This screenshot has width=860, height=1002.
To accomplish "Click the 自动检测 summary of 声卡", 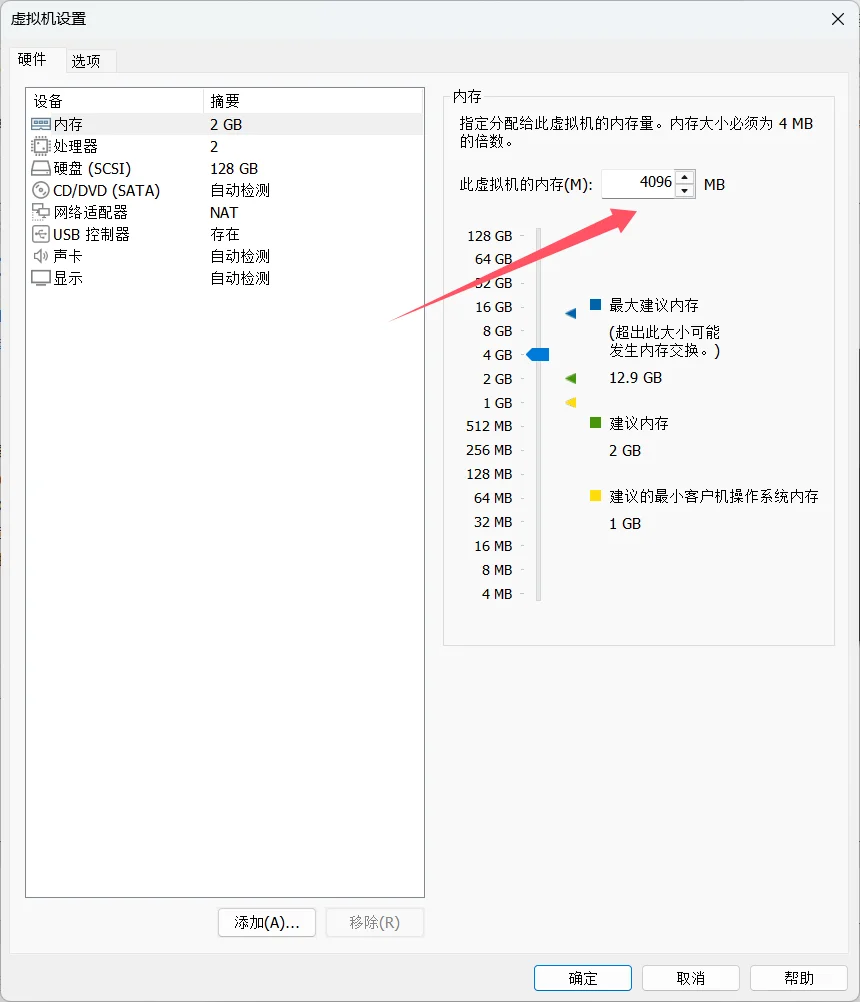I will pyautogui.click(x=240, y=256).
